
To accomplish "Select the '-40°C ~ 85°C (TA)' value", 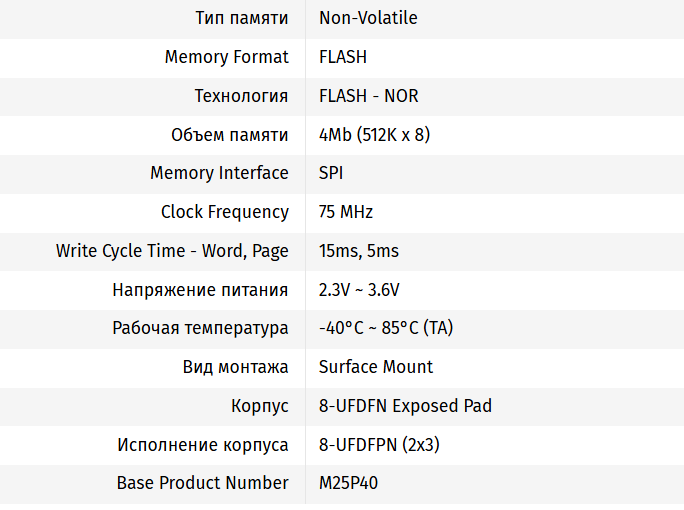I will point(386,328).
